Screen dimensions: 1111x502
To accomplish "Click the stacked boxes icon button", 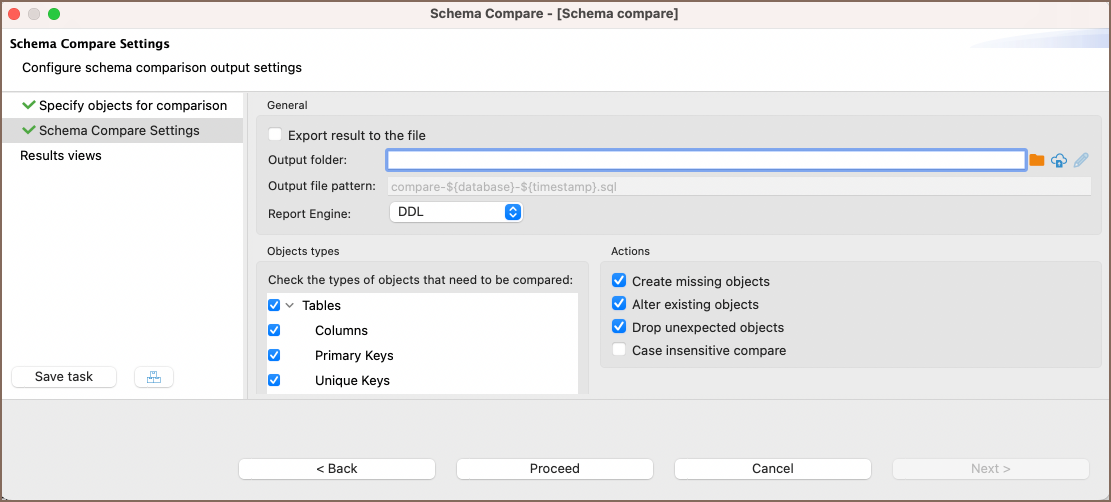I will tap(153, 377).
